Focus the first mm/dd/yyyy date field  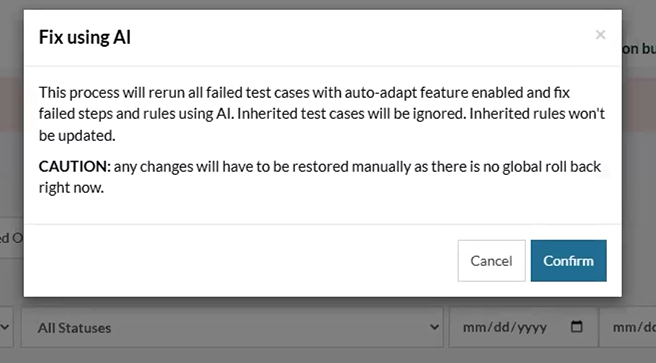(x=523, y=327)
